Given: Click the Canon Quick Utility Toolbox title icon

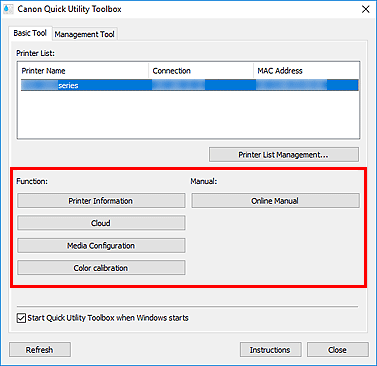Looking at the screenshot, I should pyautogui.click(x=8, y=9).
